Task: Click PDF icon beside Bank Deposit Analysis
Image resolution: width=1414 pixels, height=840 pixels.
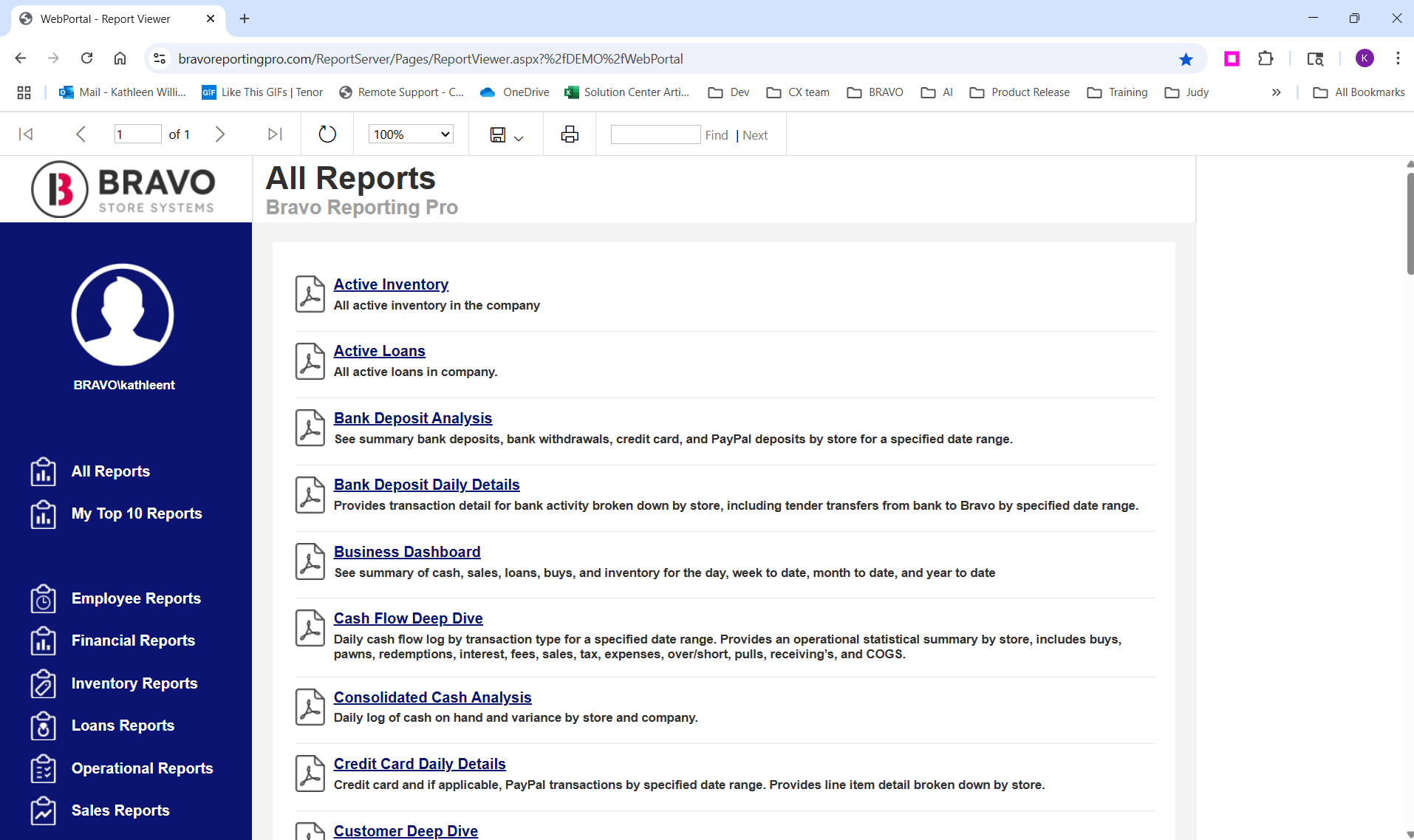Action: pos(310,428)
